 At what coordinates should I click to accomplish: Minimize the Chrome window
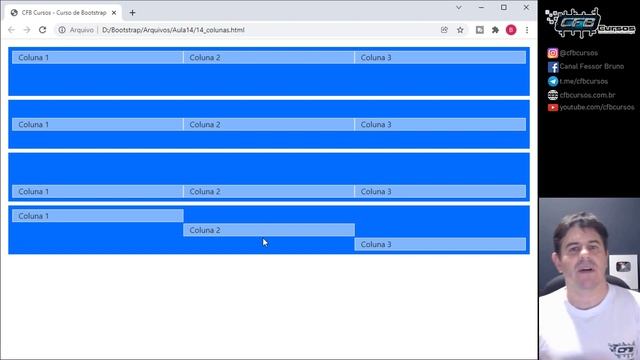[x=481, y=7]
